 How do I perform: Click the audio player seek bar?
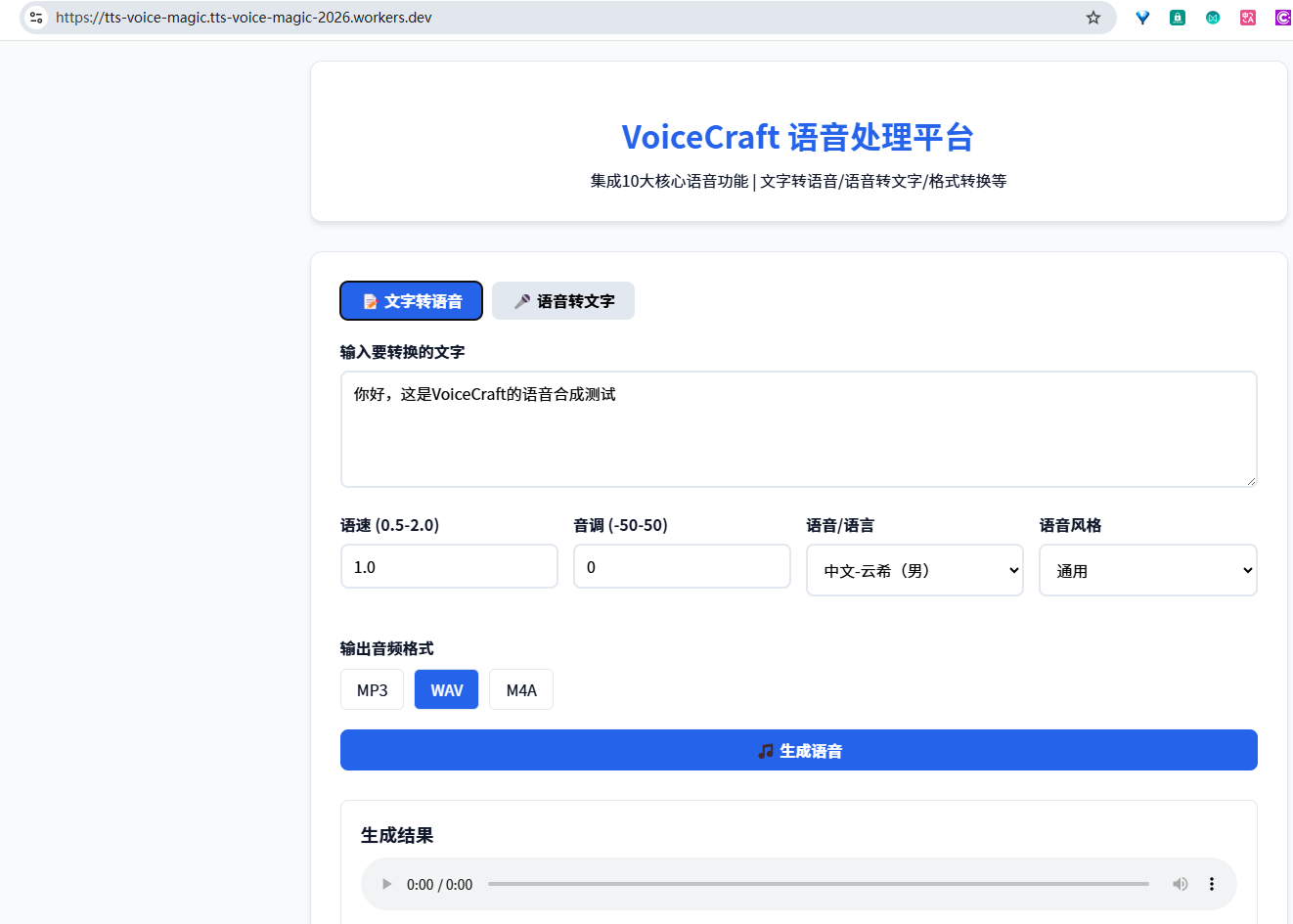[x=819, y=884]
